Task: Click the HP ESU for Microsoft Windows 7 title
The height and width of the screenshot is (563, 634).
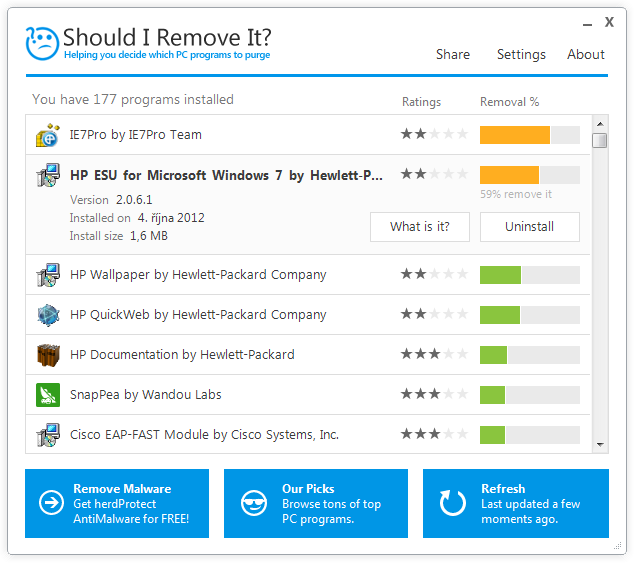Action: click(226, 176)
